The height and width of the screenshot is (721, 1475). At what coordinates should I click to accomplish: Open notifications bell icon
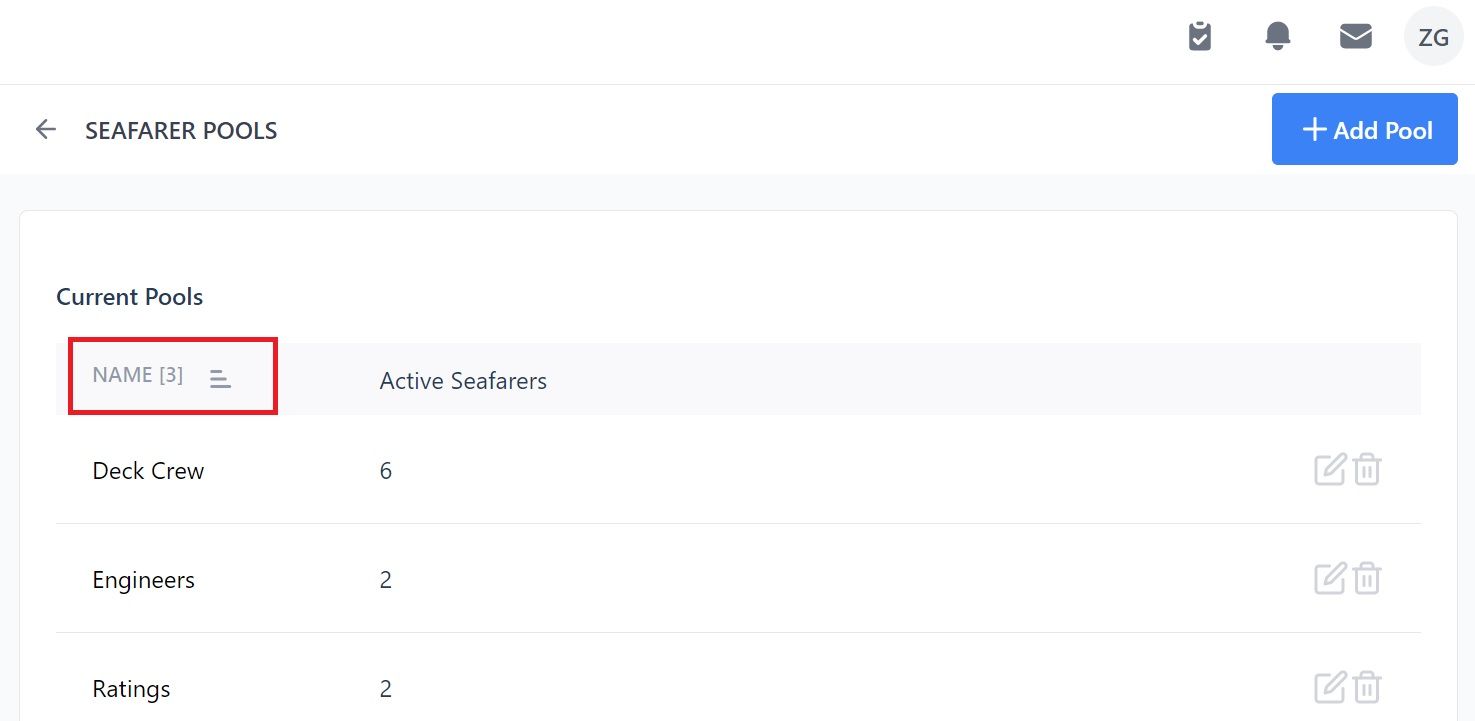point(1277,37)
